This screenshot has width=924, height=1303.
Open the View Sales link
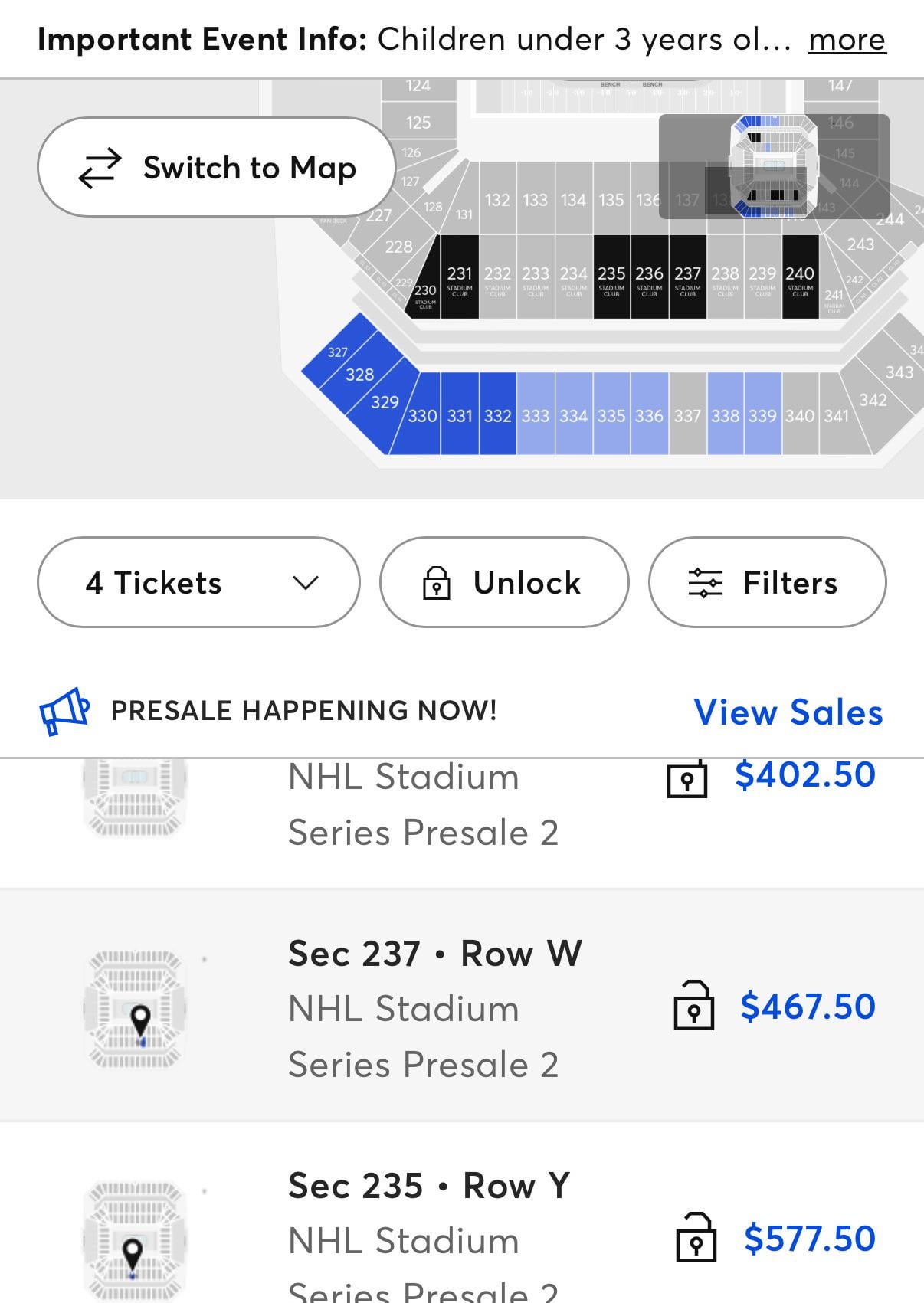788,712
